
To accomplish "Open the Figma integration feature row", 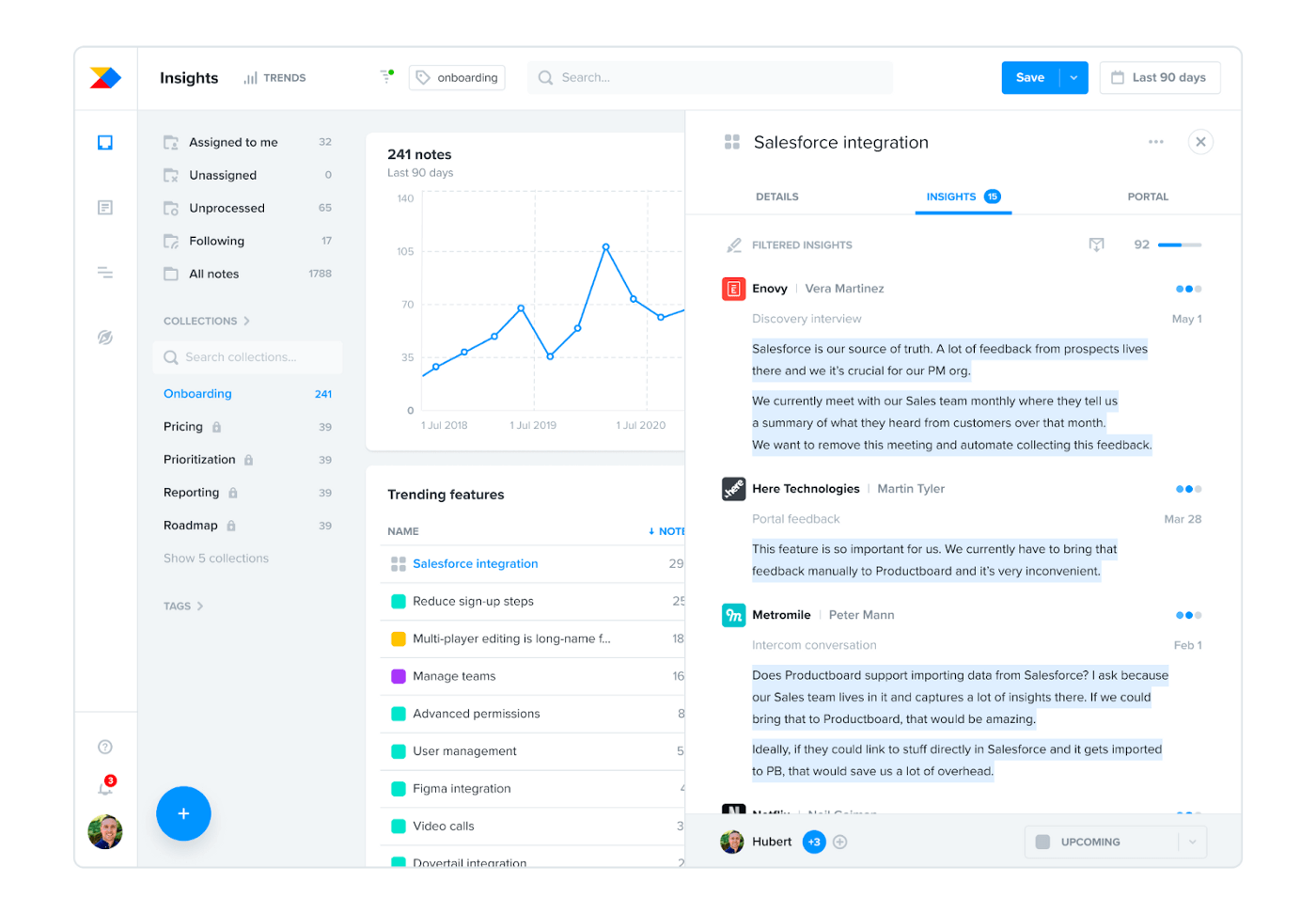I will 532,789.
